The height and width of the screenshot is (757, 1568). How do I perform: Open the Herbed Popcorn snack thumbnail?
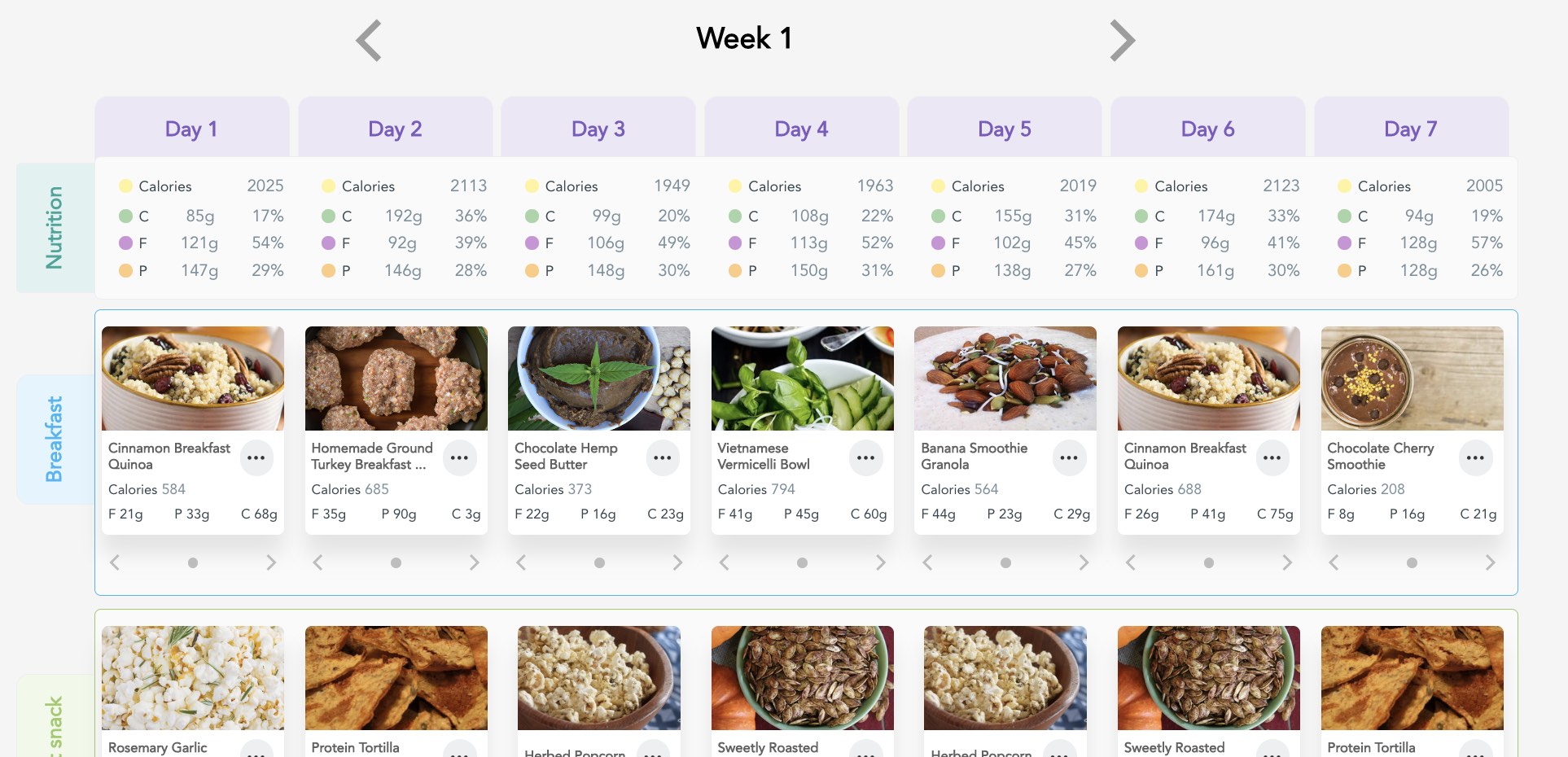point(598,678)
